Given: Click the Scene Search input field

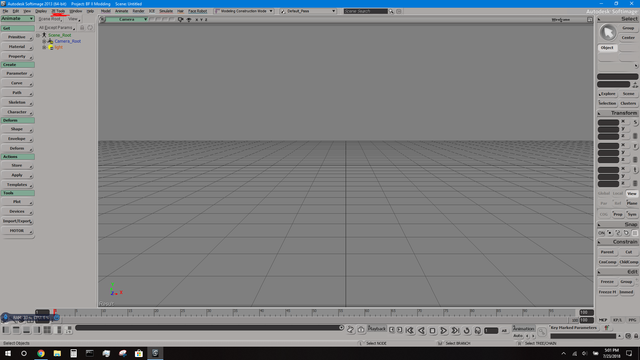Looking at the screenshot, I should coord(366,11).
